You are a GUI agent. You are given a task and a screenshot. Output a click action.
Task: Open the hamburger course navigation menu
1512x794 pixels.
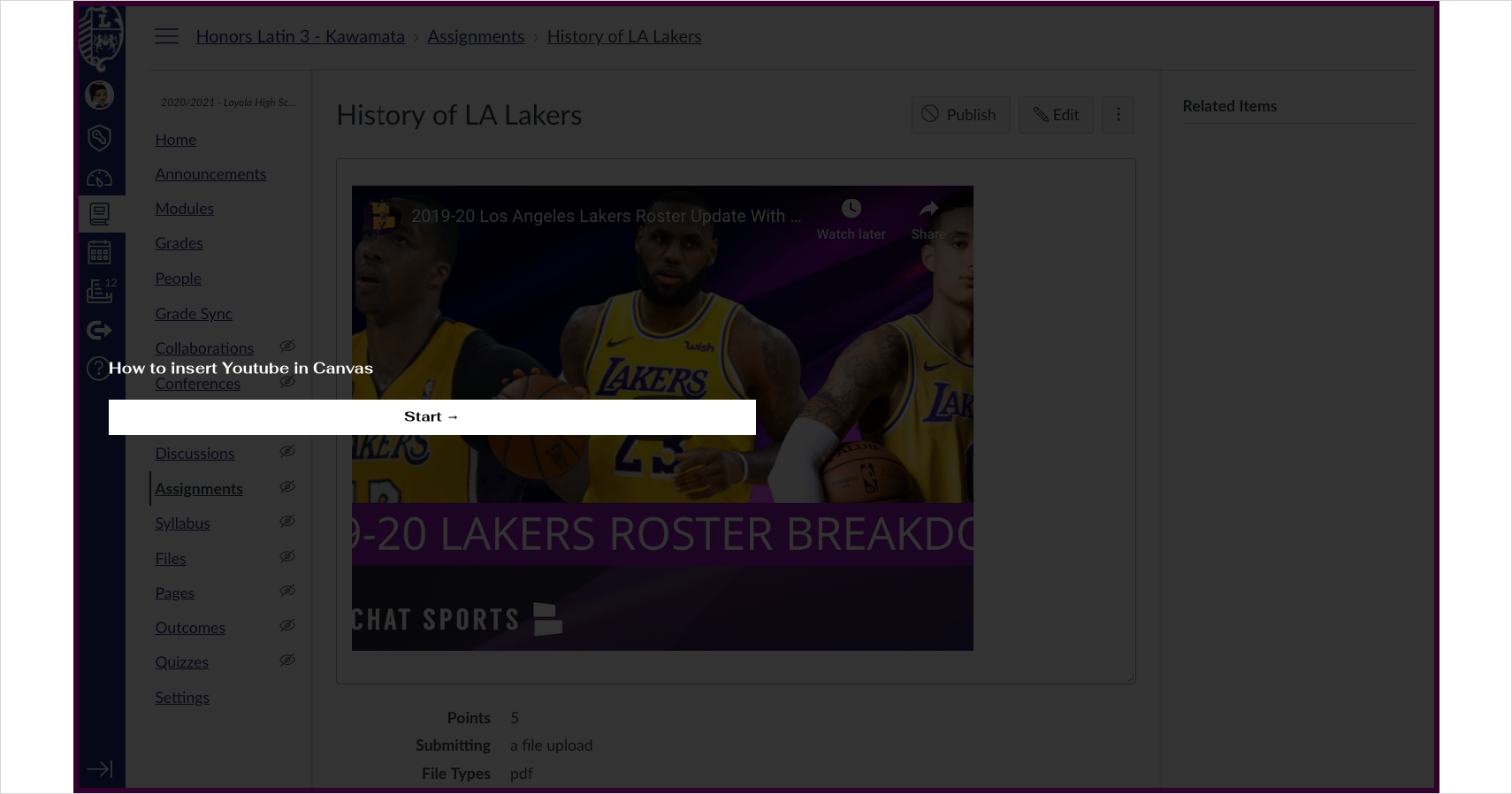[166, 36]
